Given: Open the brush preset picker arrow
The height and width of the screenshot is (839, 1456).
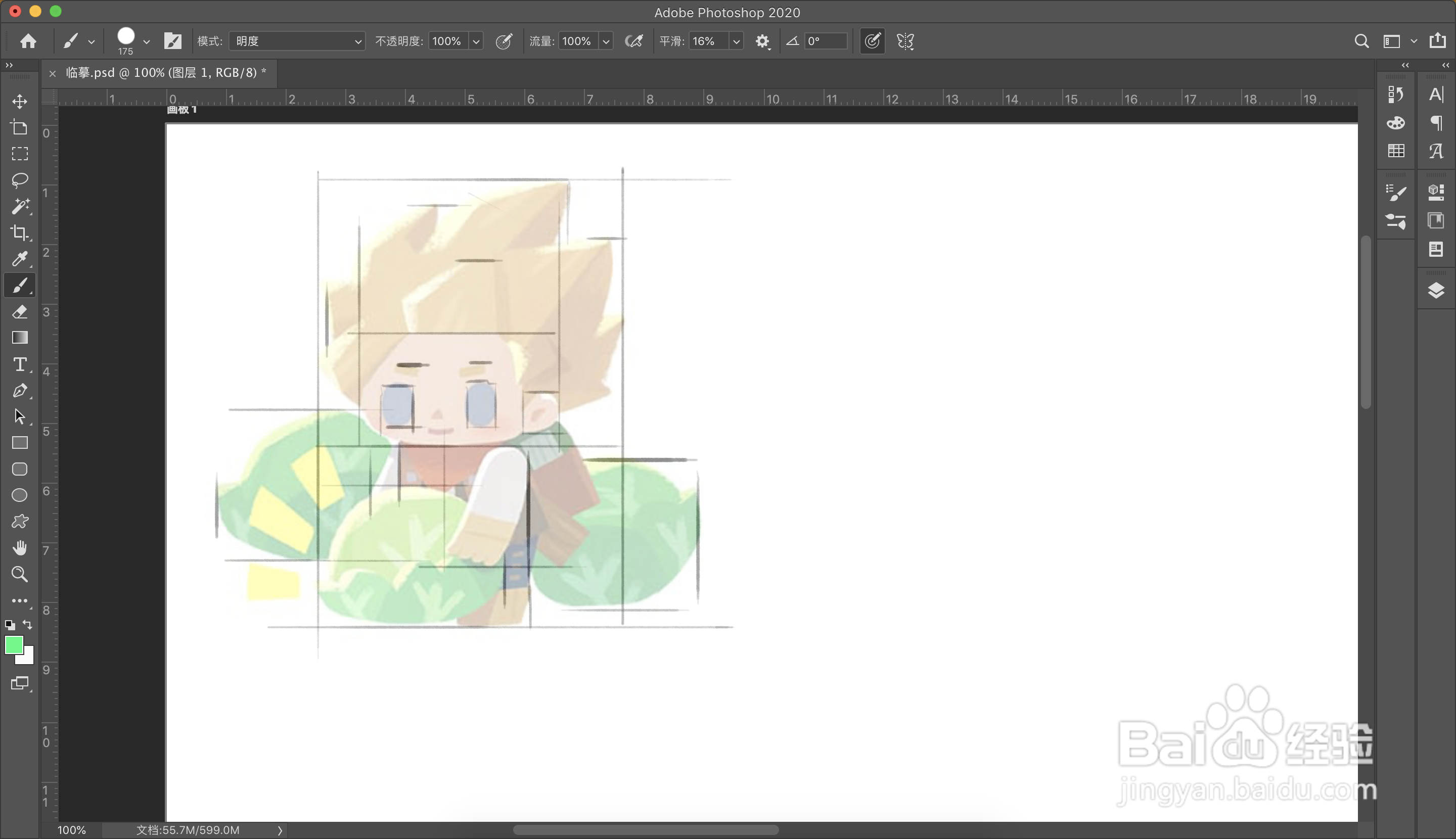Looking at the screenshot, I should coord(147,41).
